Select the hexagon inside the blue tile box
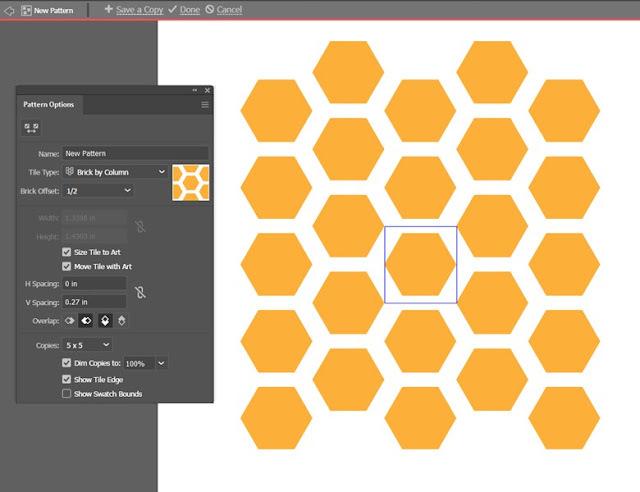640x492 pixels. click(x=420, y=264)
